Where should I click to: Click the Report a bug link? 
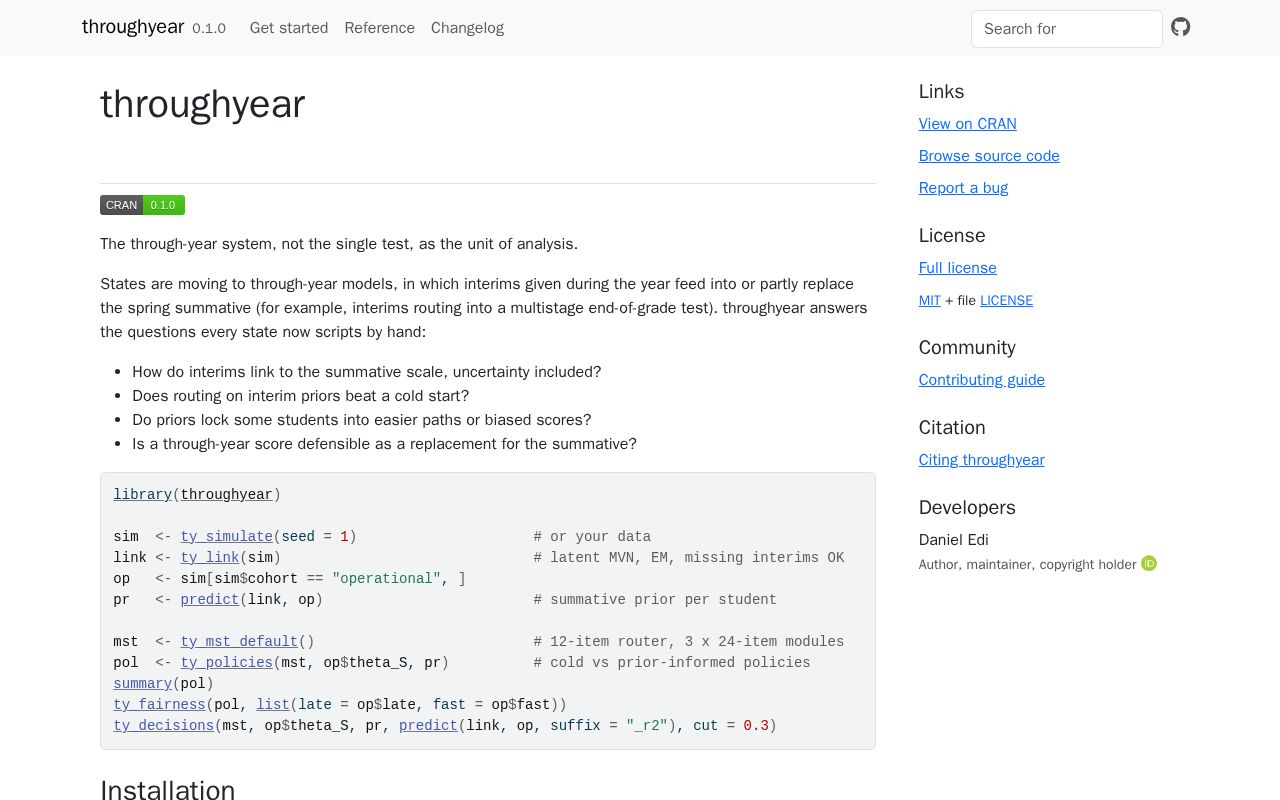click(x=963, y=188)
